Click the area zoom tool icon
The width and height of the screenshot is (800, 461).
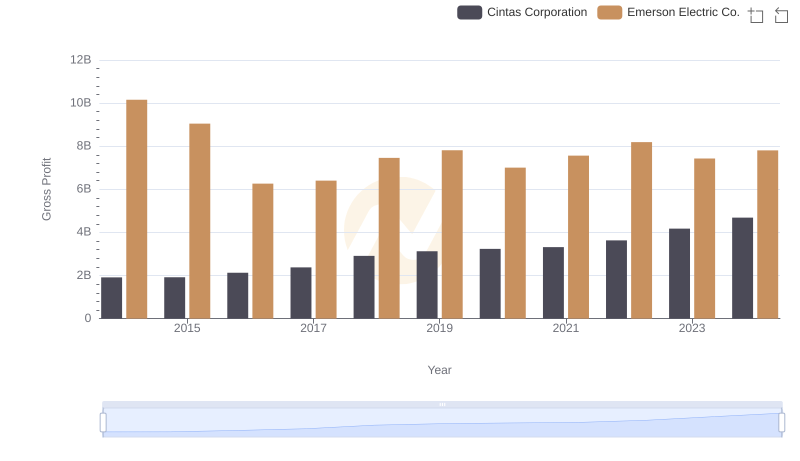[x=756, y=15]
